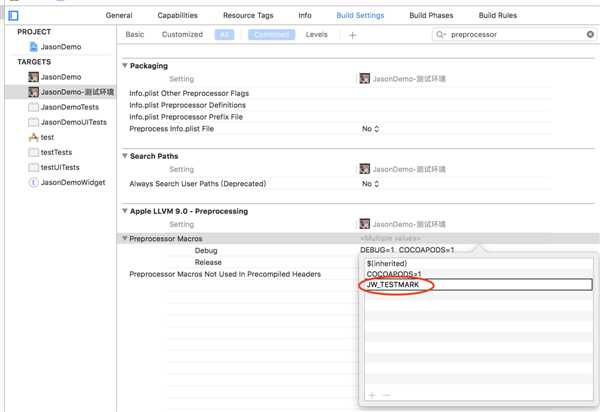Open the Build Phases tab
Image resolution: width=600 pixels, height=412 pixels.
[431, 15]
